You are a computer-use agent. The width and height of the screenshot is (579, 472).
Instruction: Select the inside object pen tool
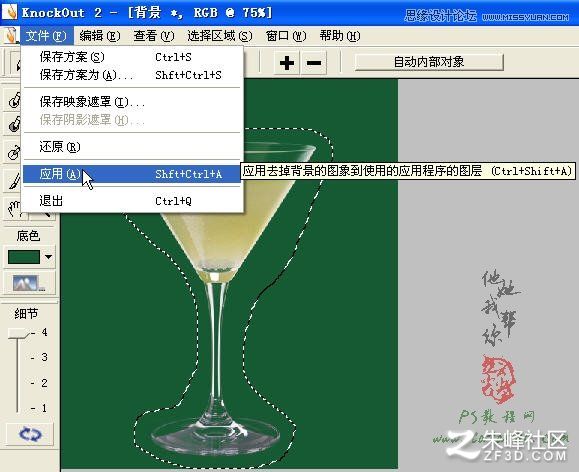tap(13, 99)
